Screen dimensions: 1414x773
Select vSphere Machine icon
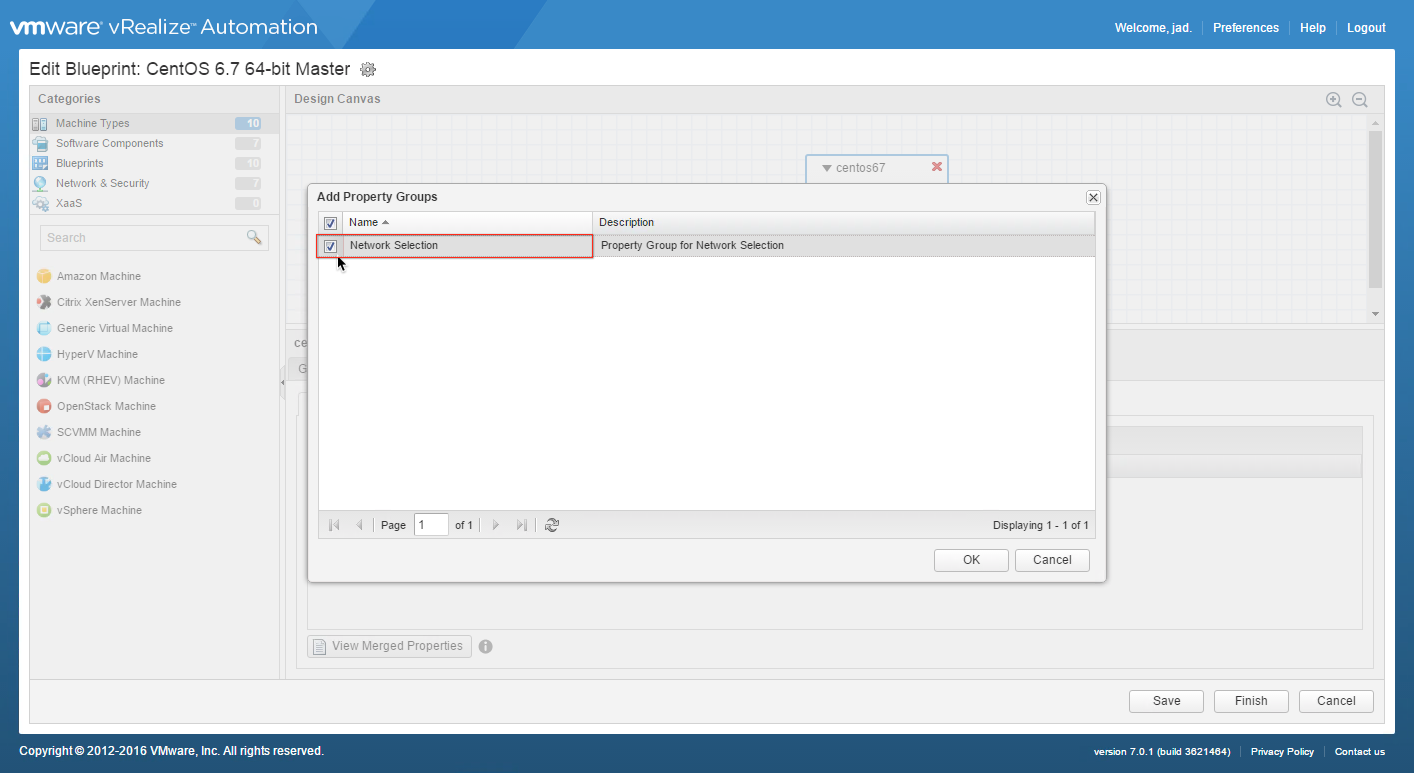tap(44, 510)
